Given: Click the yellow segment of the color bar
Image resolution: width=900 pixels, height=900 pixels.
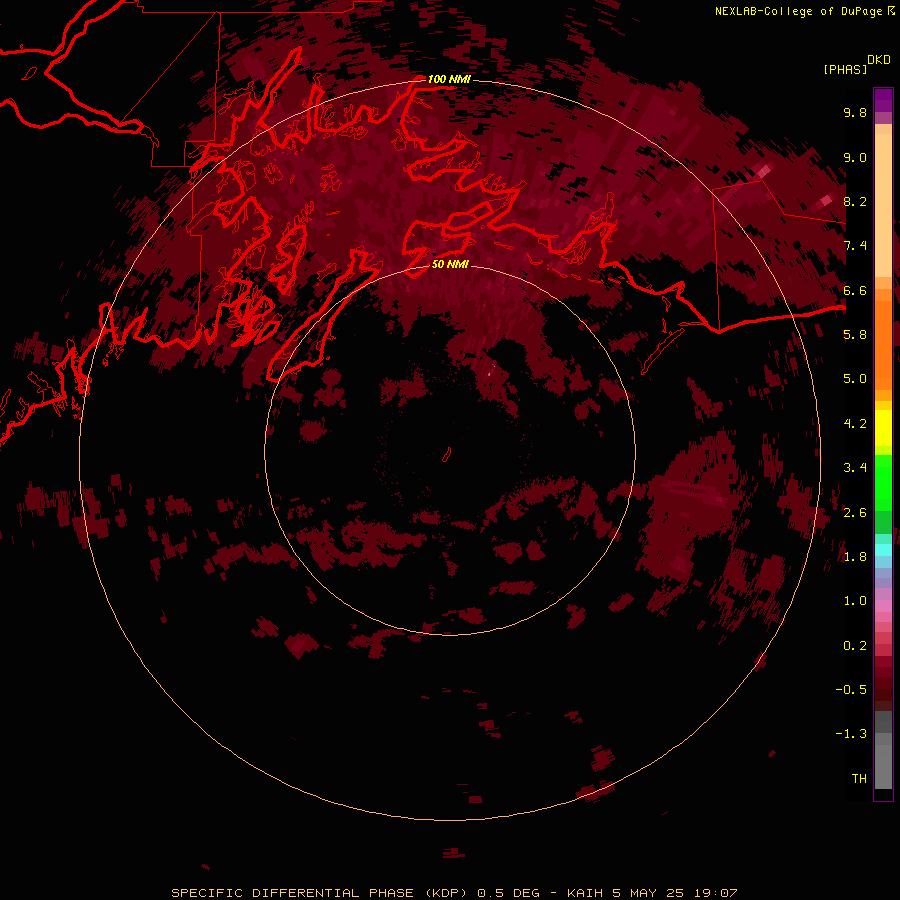Looking at the screenshot, I should tap(883, 428).
